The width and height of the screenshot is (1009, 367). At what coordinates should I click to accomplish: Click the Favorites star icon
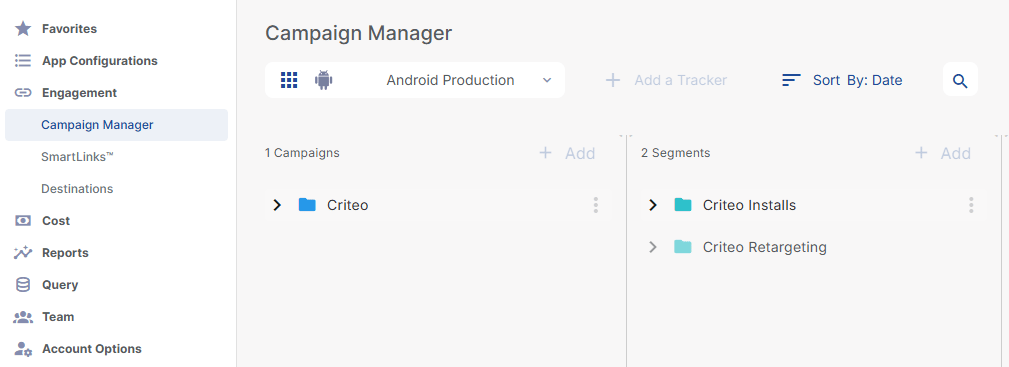click(23, 29)
